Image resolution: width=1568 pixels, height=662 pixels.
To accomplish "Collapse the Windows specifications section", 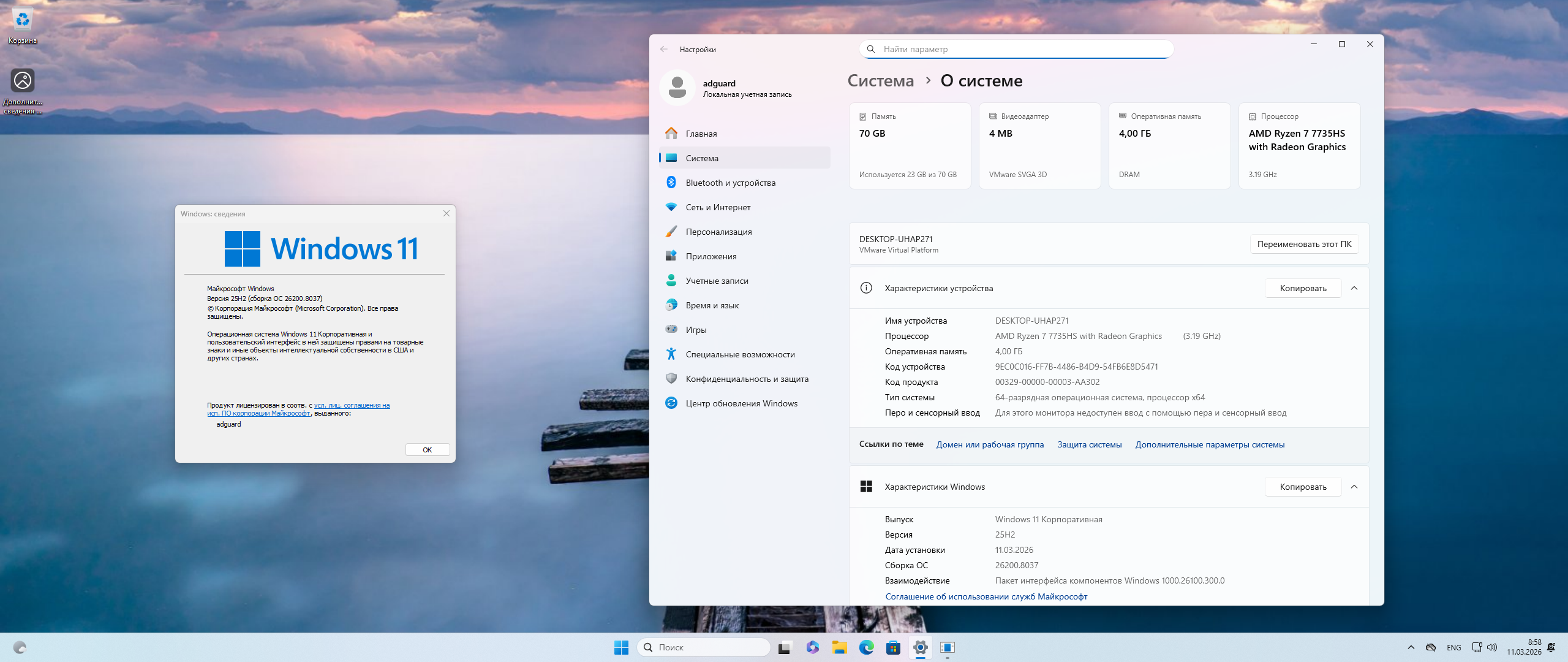I will [1354, 487].
